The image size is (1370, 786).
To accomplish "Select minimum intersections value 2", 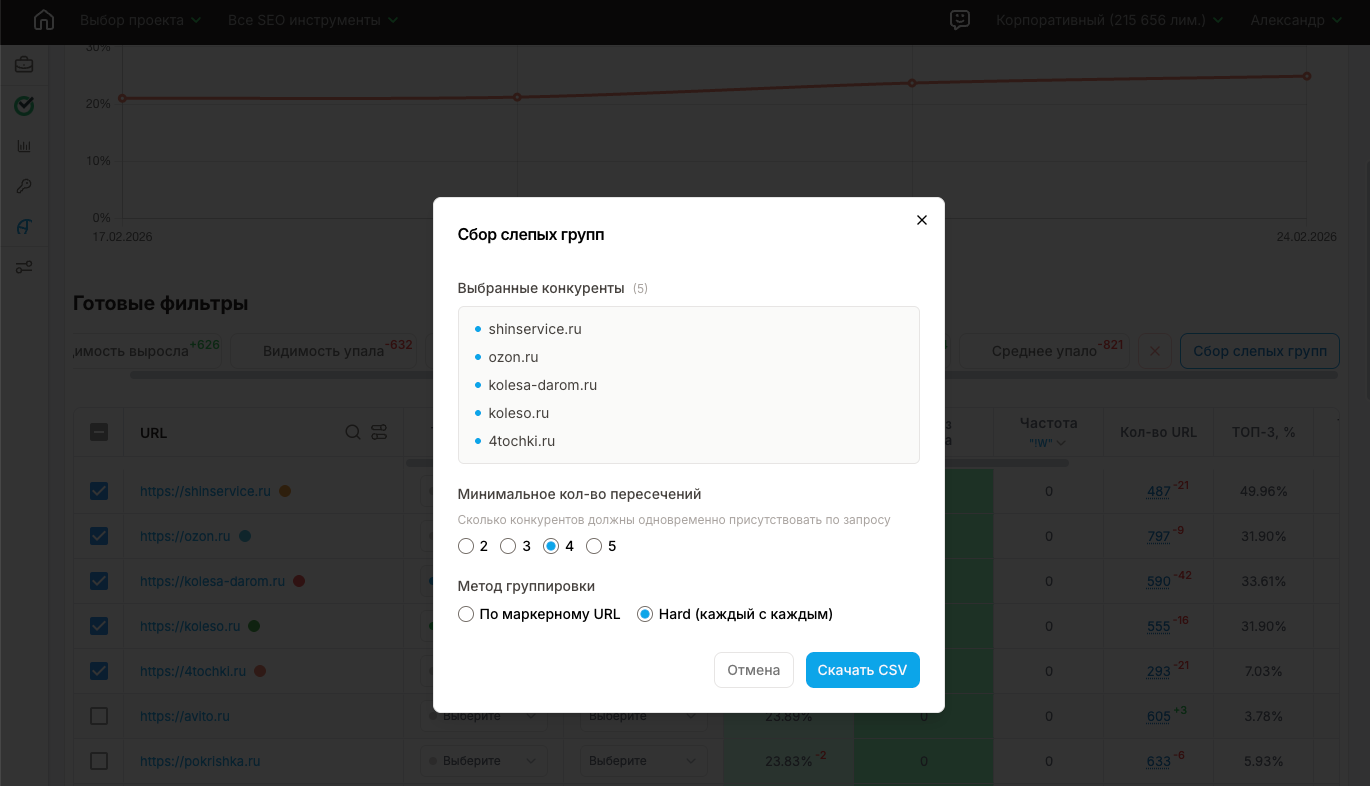I will [x=466, y=546].
